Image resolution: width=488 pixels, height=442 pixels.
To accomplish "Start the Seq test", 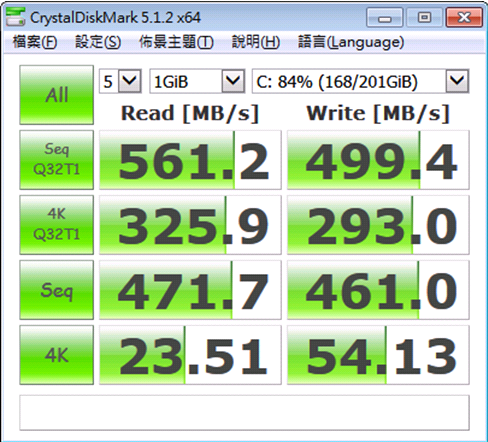I will pyautogui.click(x=56, y=290).
